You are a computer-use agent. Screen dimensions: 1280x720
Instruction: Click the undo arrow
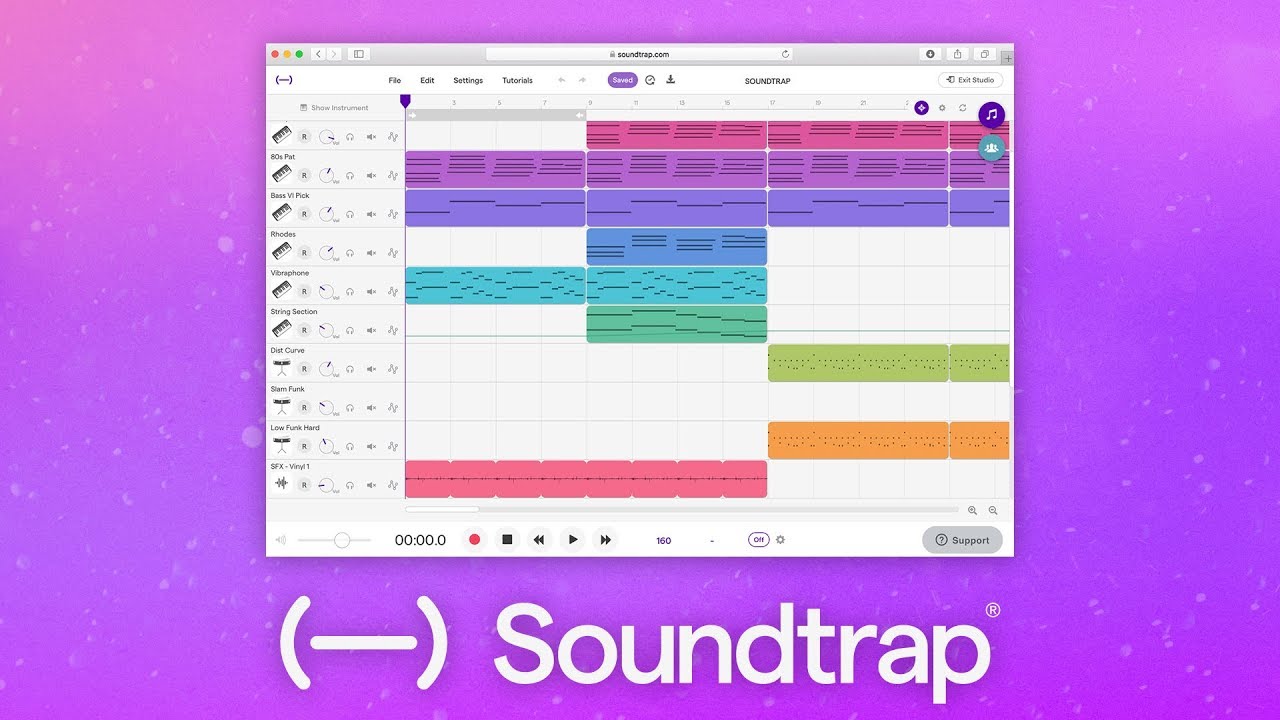pyautogui.click(x=561, y=80)
